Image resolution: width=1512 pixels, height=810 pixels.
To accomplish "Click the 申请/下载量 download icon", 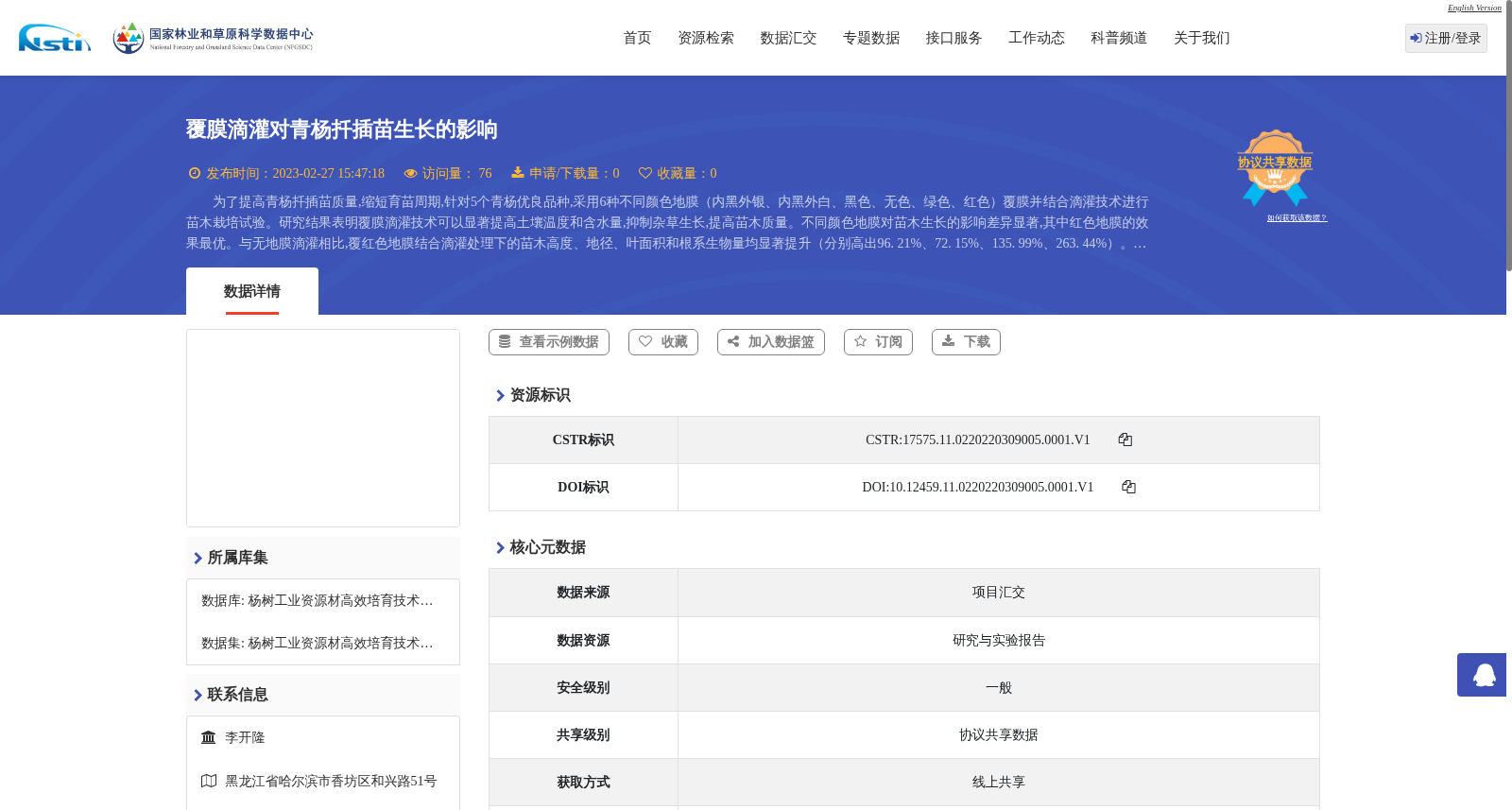I will [x=518, y=173].
